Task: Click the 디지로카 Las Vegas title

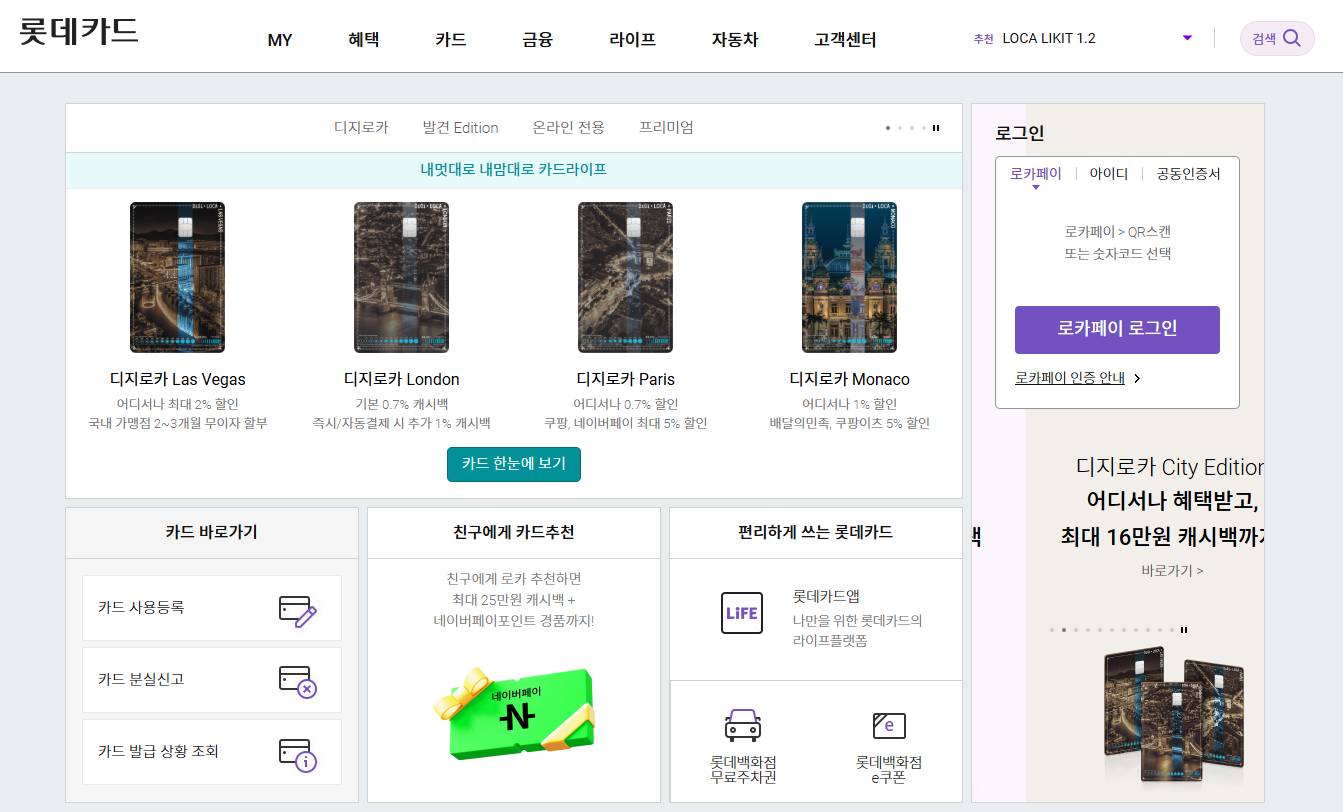Action: pos(177,379)
